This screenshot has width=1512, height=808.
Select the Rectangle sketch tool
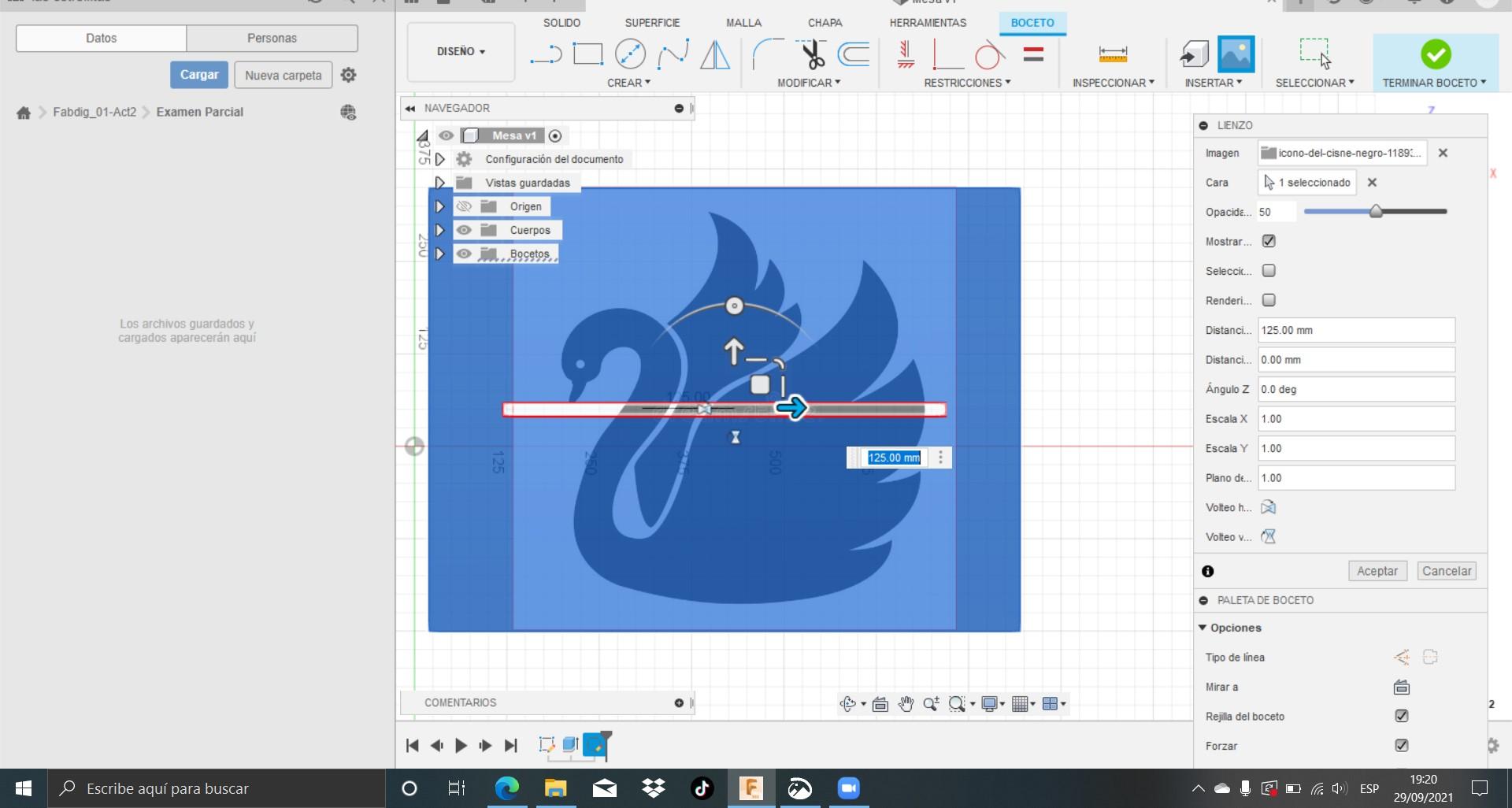click(x=587, y=54)
